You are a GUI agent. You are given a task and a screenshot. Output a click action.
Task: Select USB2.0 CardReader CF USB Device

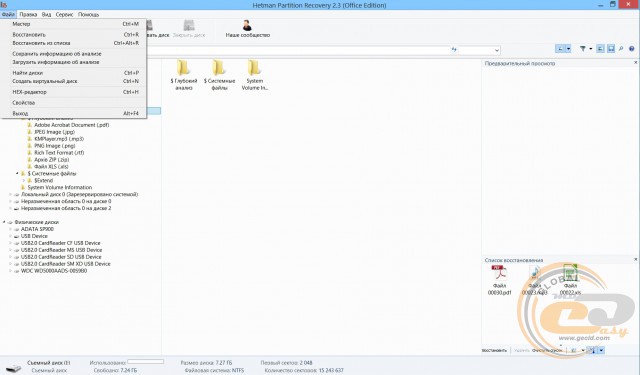[x=60, y=243]
